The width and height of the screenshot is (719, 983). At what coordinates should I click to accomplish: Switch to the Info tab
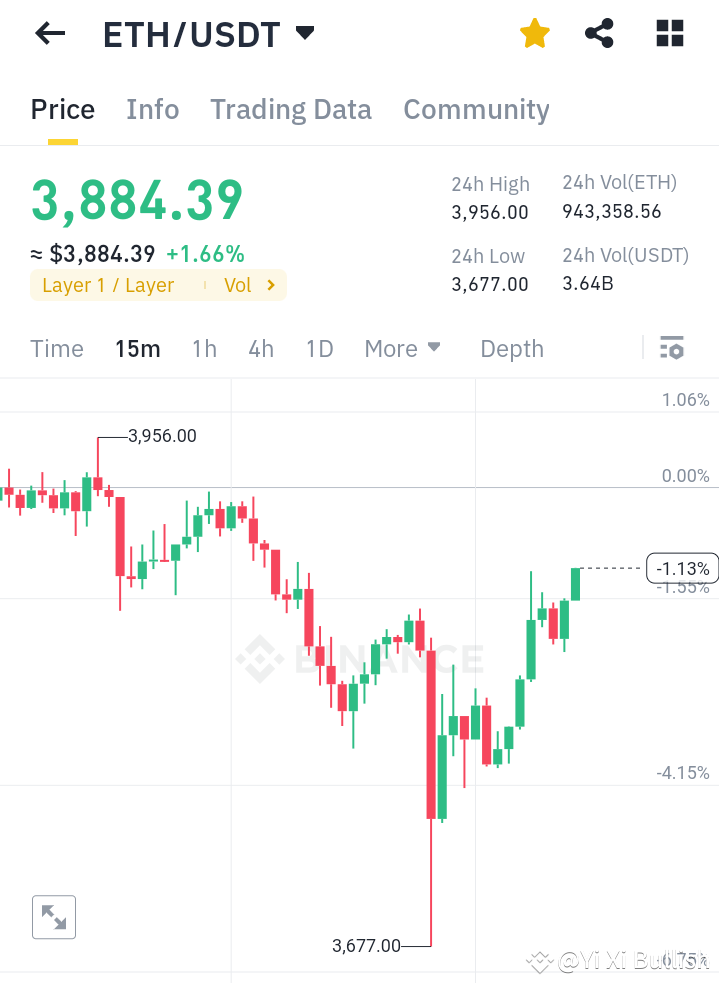(152, 110)
